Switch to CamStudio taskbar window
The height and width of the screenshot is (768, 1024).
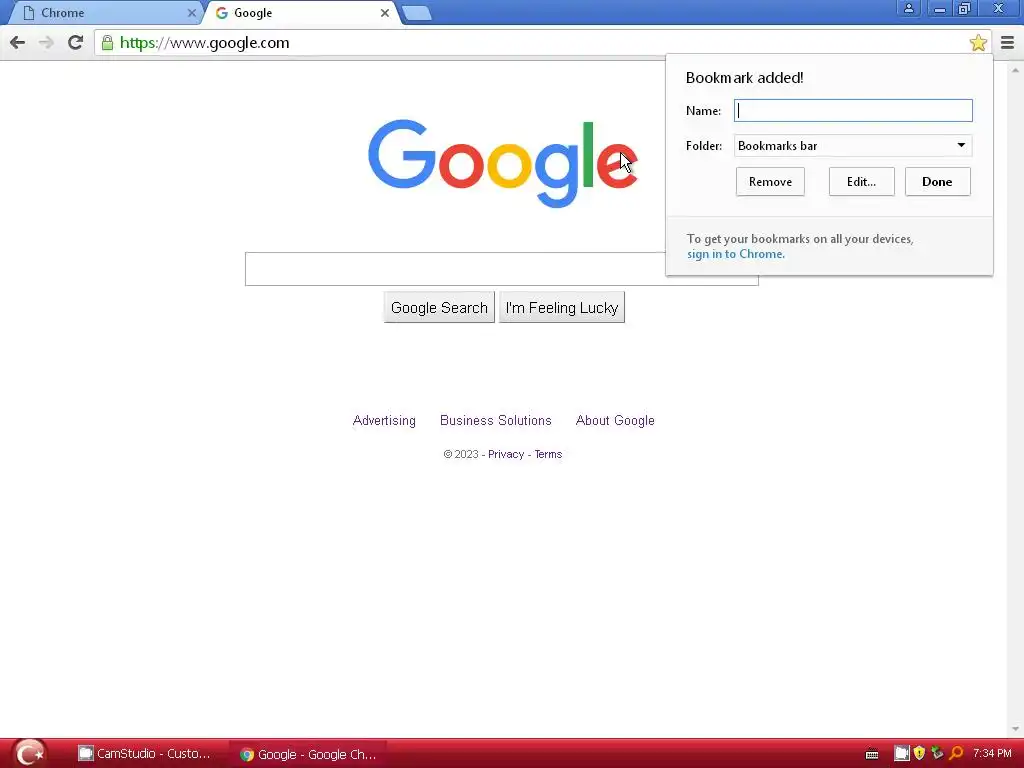tap(145, 754)
